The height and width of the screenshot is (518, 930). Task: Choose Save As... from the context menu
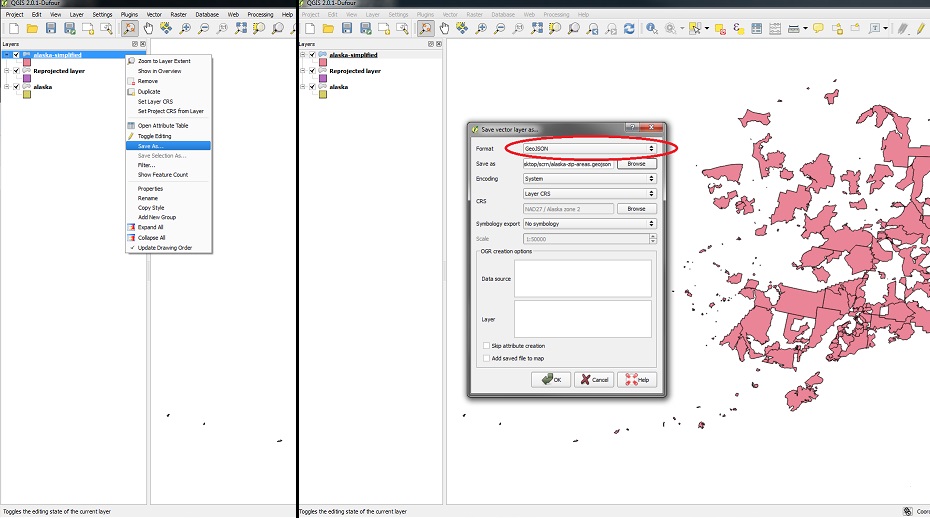(151, 146)
